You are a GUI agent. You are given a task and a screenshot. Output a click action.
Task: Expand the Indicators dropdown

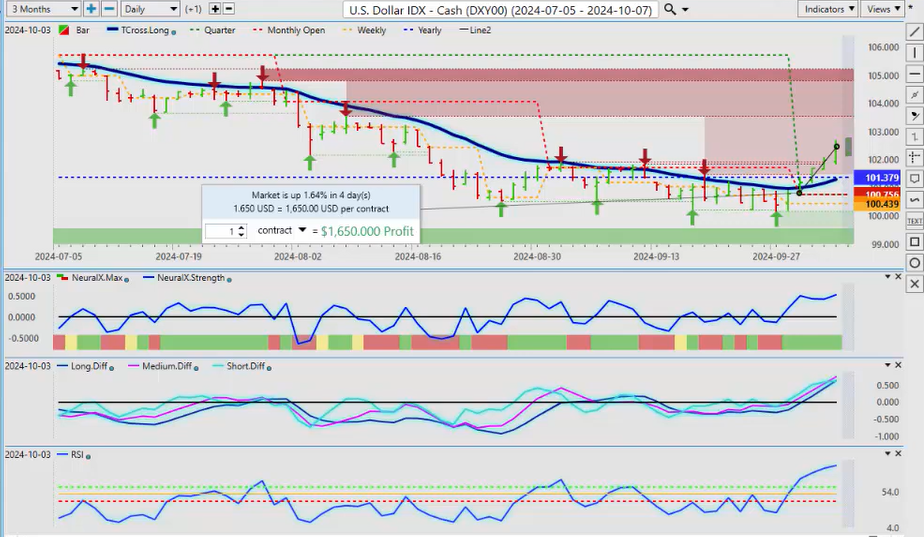[827, 9]
